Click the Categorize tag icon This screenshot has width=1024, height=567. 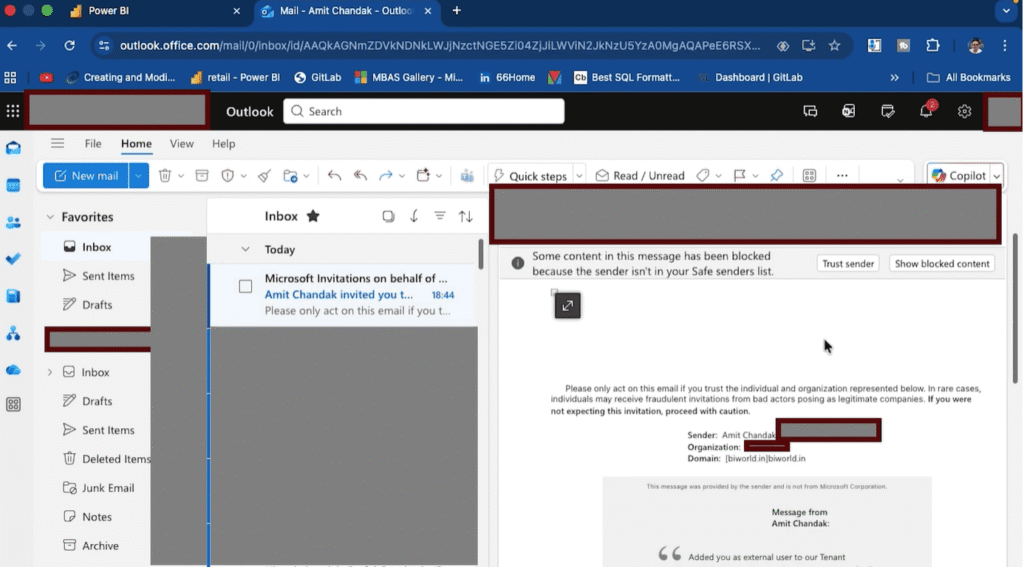click(703, 176)
